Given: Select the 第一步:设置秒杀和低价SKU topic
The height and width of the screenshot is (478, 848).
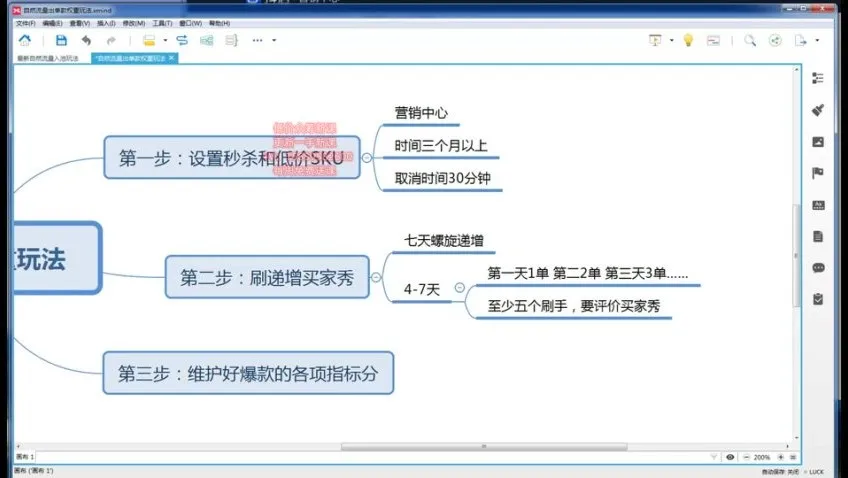Looking at the screenshot, I should pos(232,157).
